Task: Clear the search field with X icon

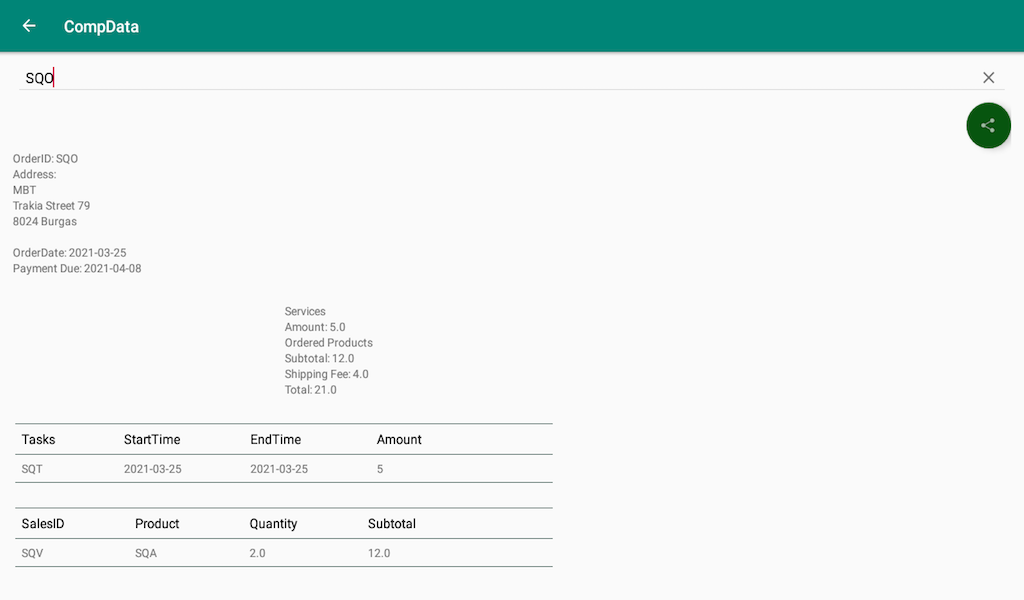Action: coord(988,78)
